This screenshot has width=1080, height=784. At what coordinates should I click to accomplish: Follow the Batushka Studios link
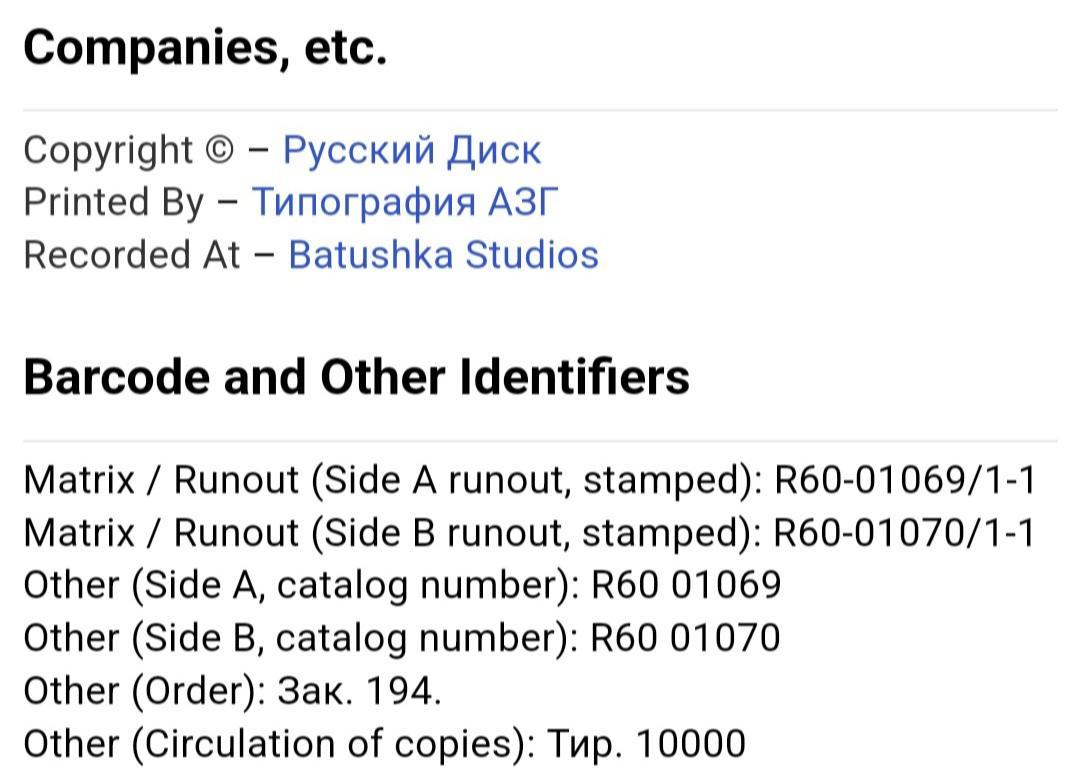pos(444,255)
